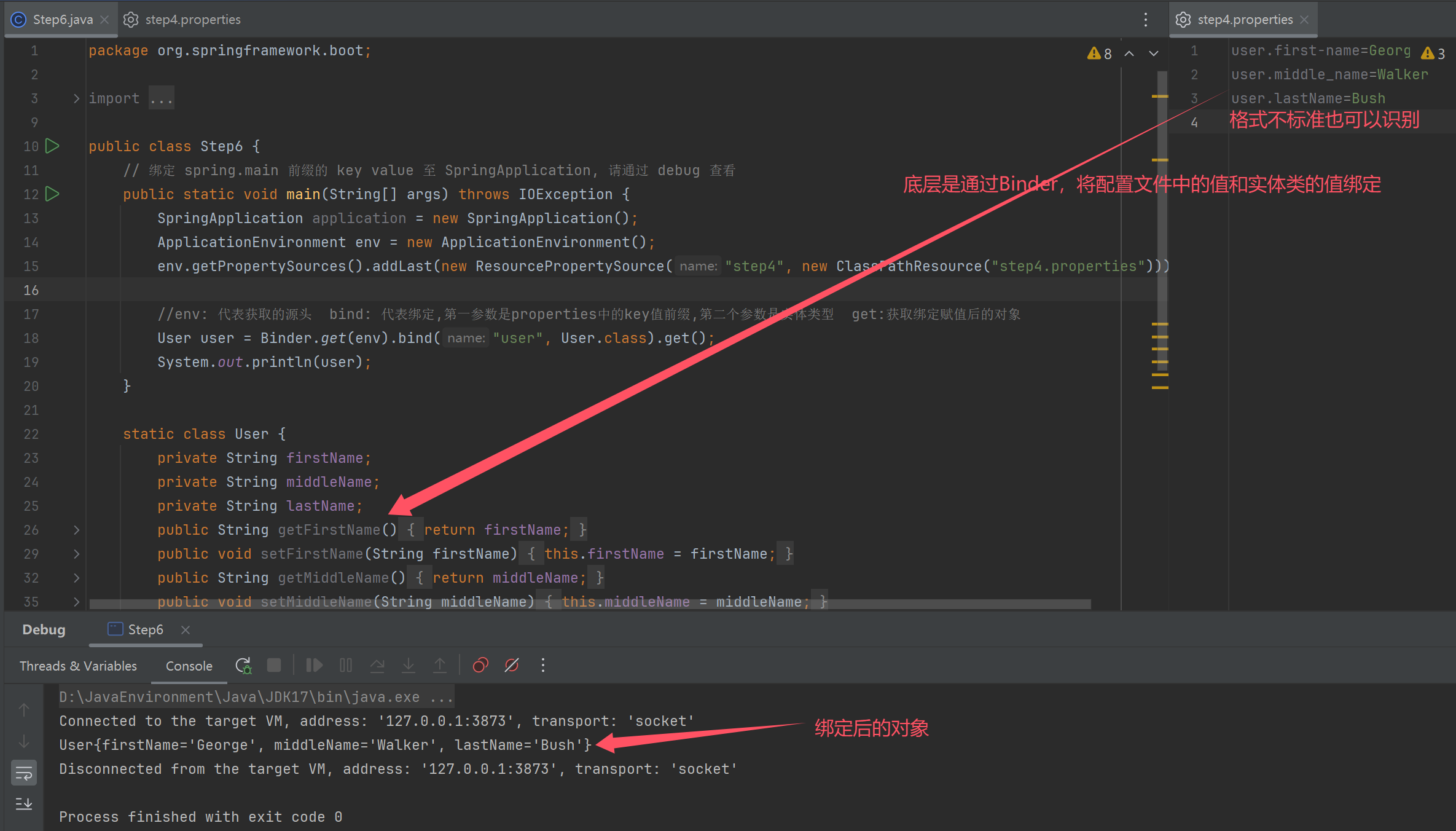Toggle Mute Breakpoints
Viewport: 1456px width, 831px height.
tap(512, 666)
